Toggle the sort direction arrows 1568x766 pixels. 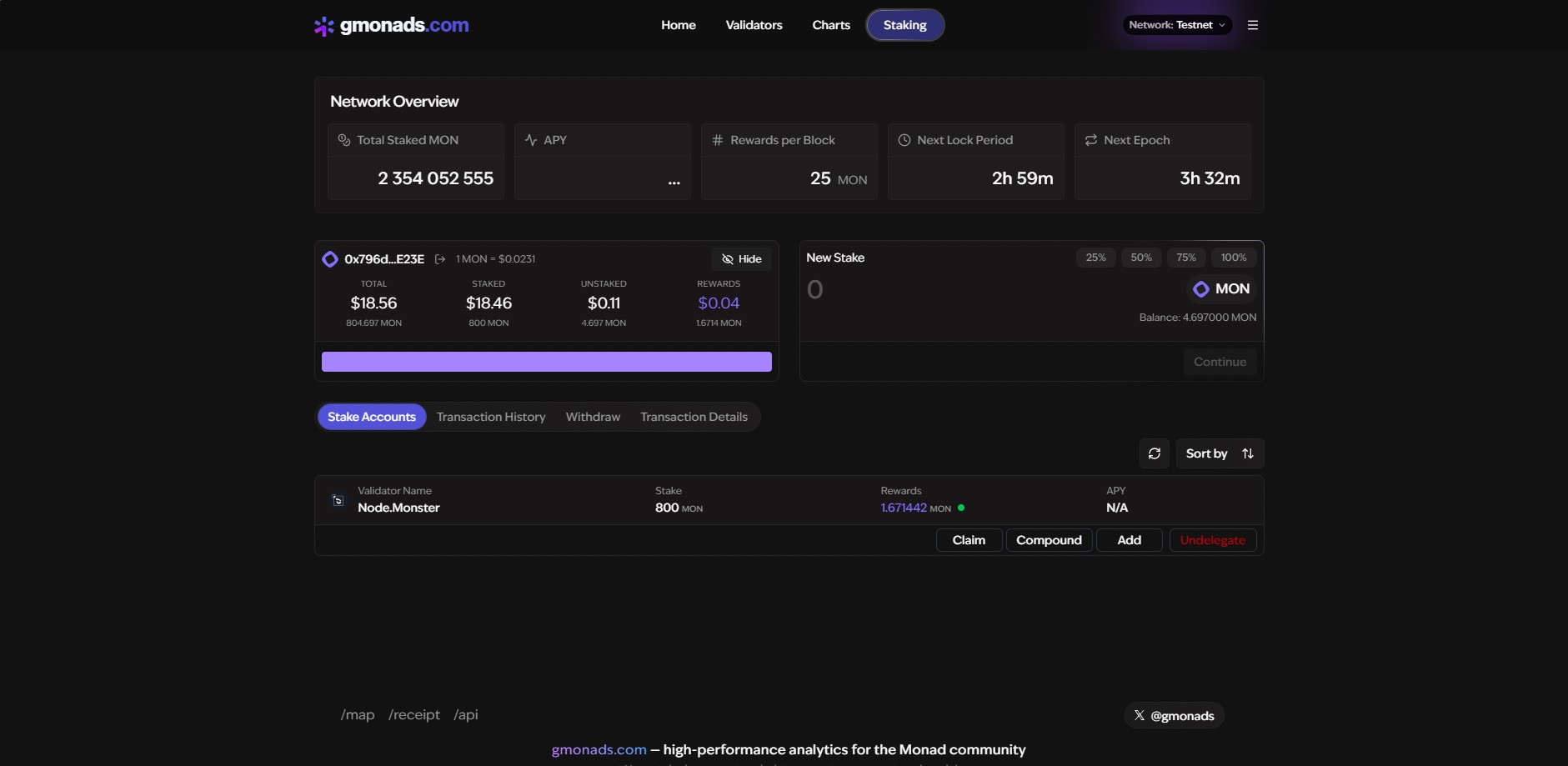tap(1247, 453)
